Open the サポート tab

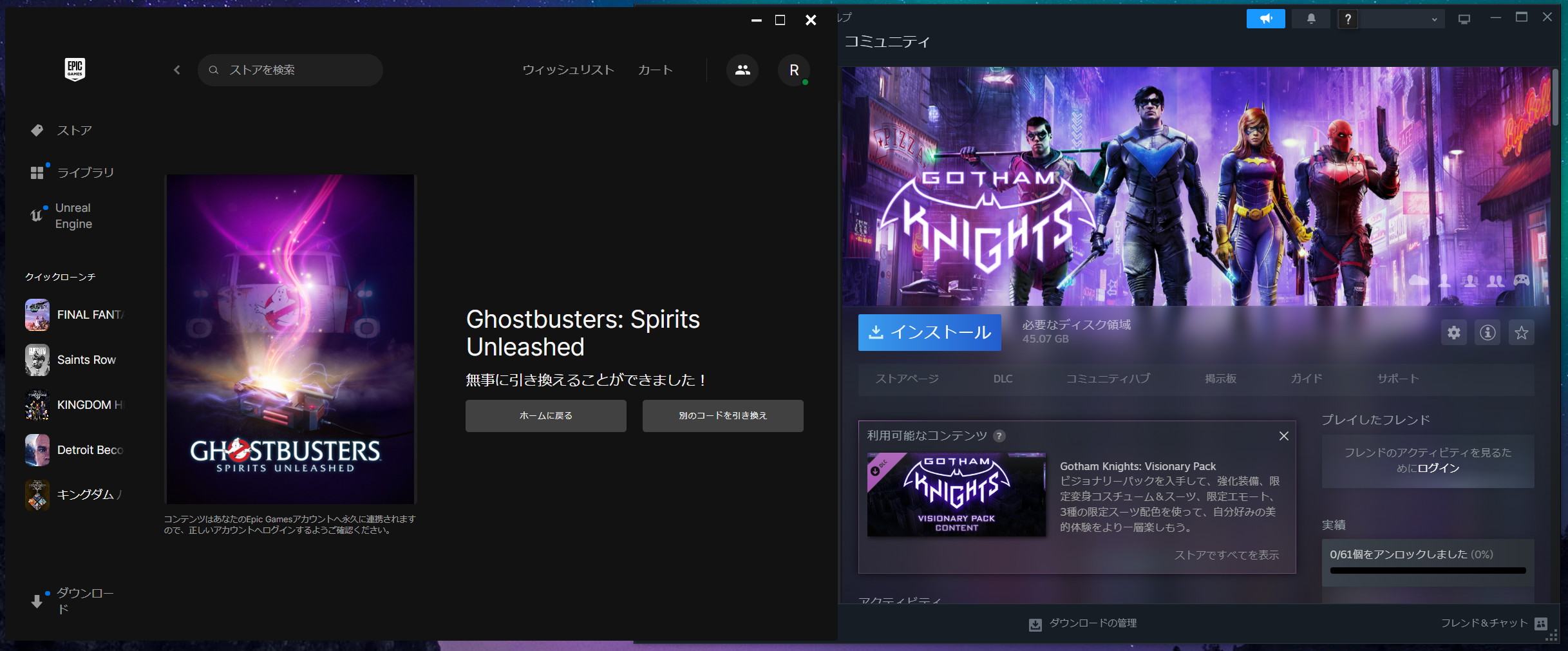coord(1398,379)
